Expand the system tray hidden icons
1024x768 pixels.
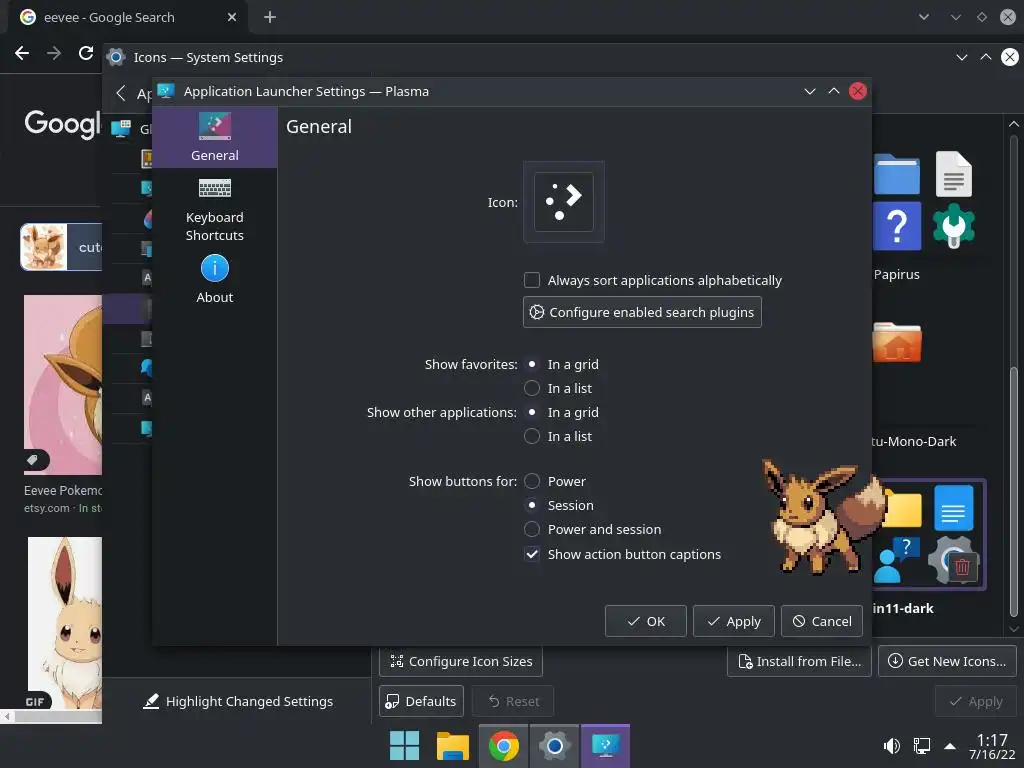(x=950, y=746)
